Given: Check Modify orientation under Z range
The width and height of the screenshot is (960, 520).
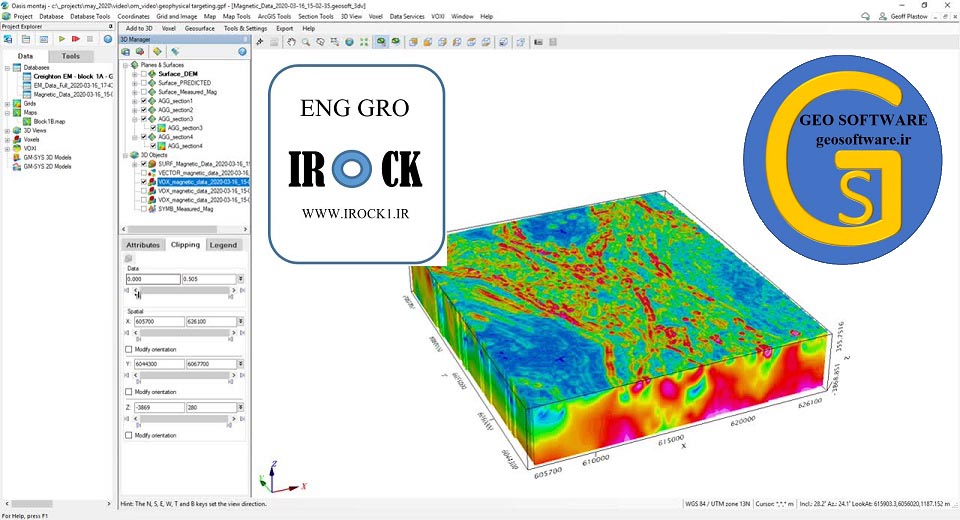Looking at the screenshot, I should [129, 435].
